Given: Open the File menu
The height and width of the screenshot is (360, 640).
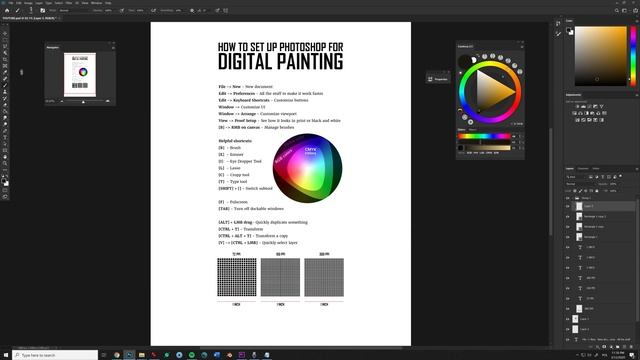Looking at the screenshot, I should pos(11,3).
